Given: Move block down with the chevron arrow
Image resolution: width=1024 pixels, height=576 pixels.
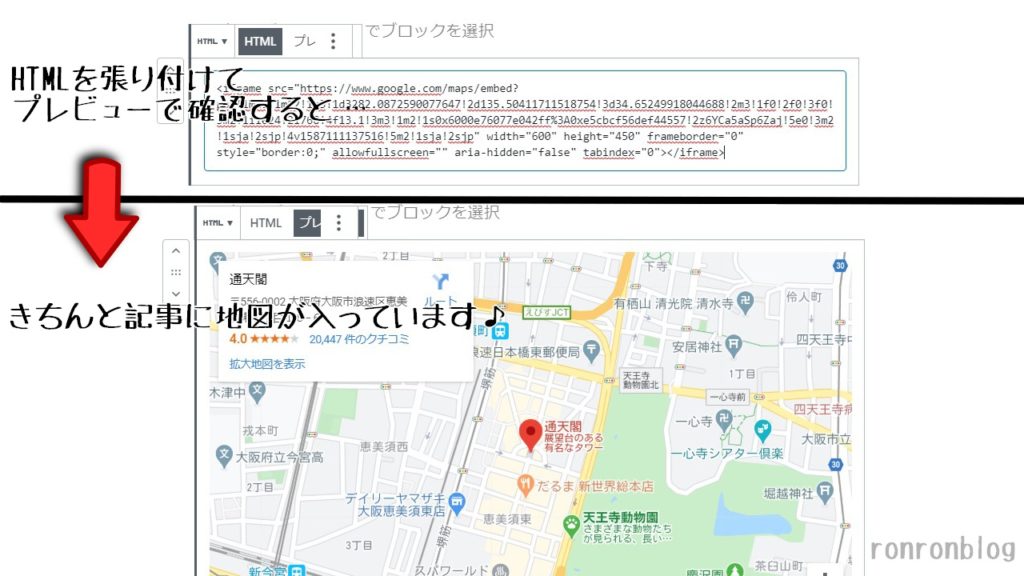Looking at the screenshot, I should (176, 294).
